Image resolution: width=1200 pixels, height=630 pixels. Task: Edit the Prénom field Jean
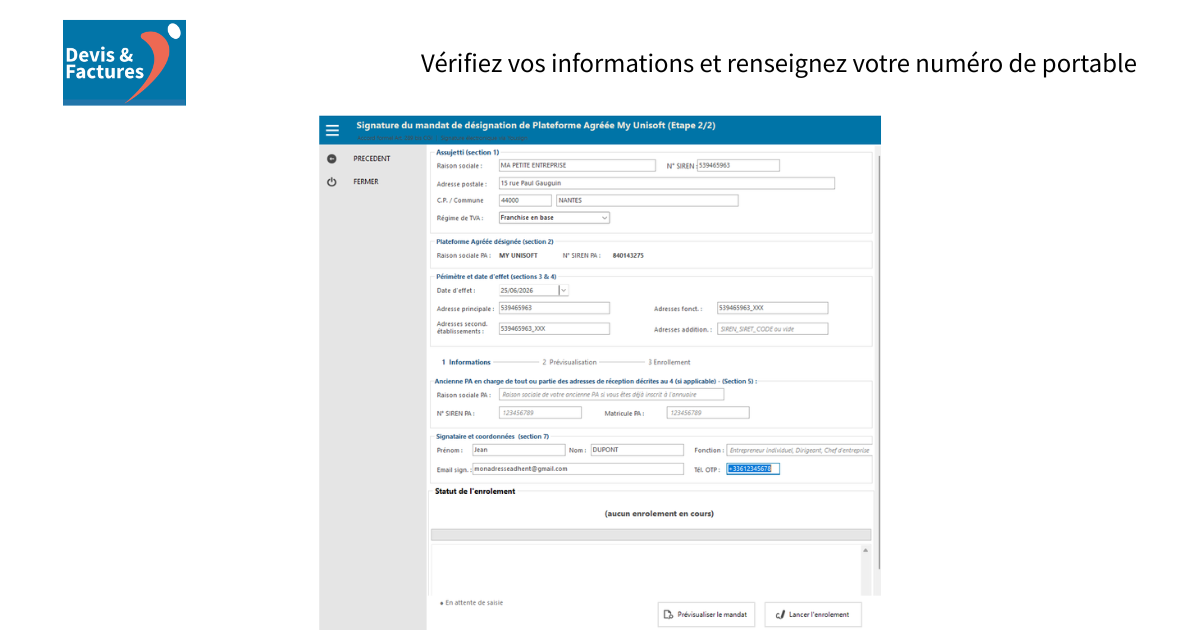(518, 450)
